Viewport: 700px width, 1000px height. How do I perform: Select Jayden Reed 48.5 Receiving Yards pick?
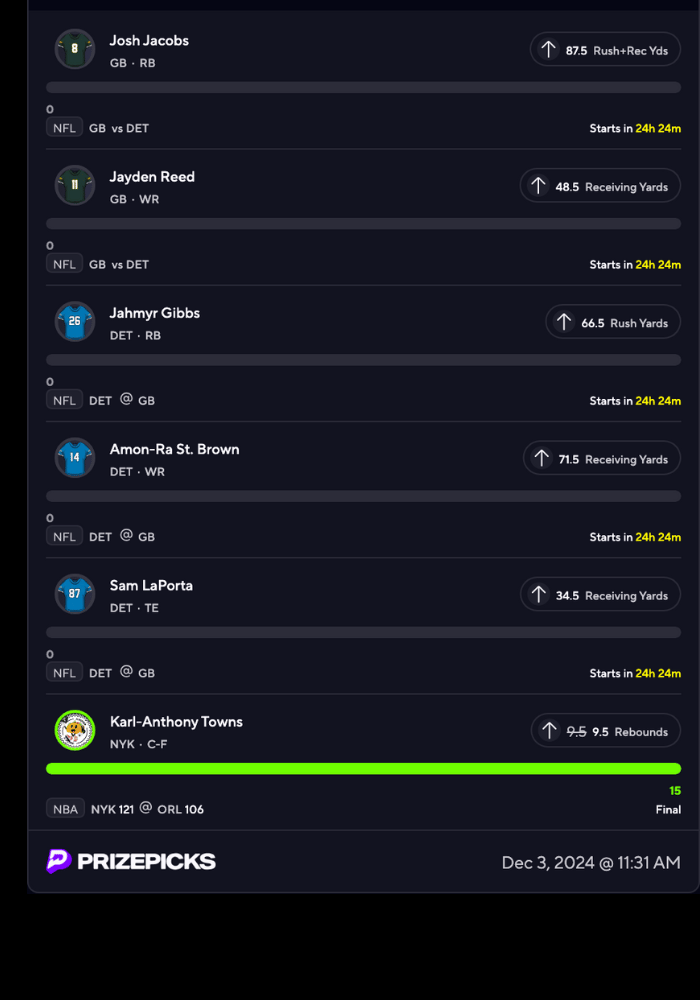coord(600,186)
